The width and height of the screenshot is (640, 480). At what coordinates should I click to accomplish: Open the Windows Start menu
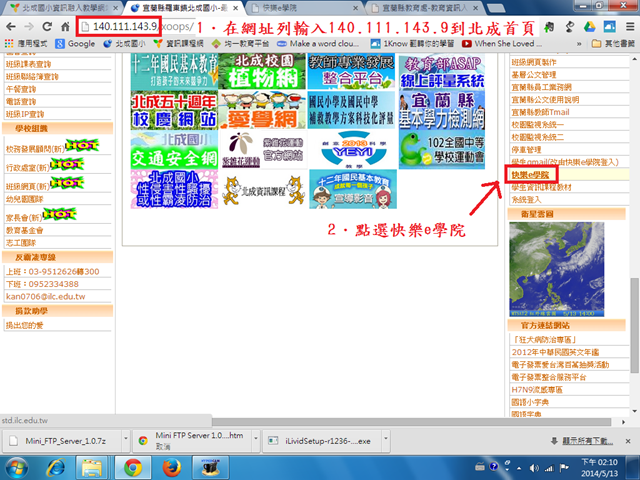point(20,467)
